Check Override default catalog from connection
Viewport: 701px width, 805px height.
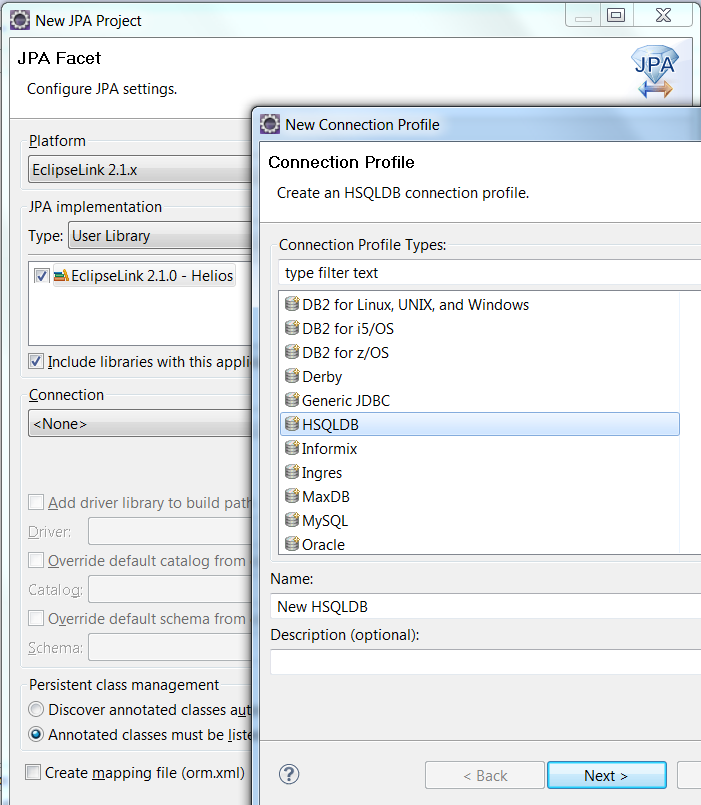pos(36,560)
